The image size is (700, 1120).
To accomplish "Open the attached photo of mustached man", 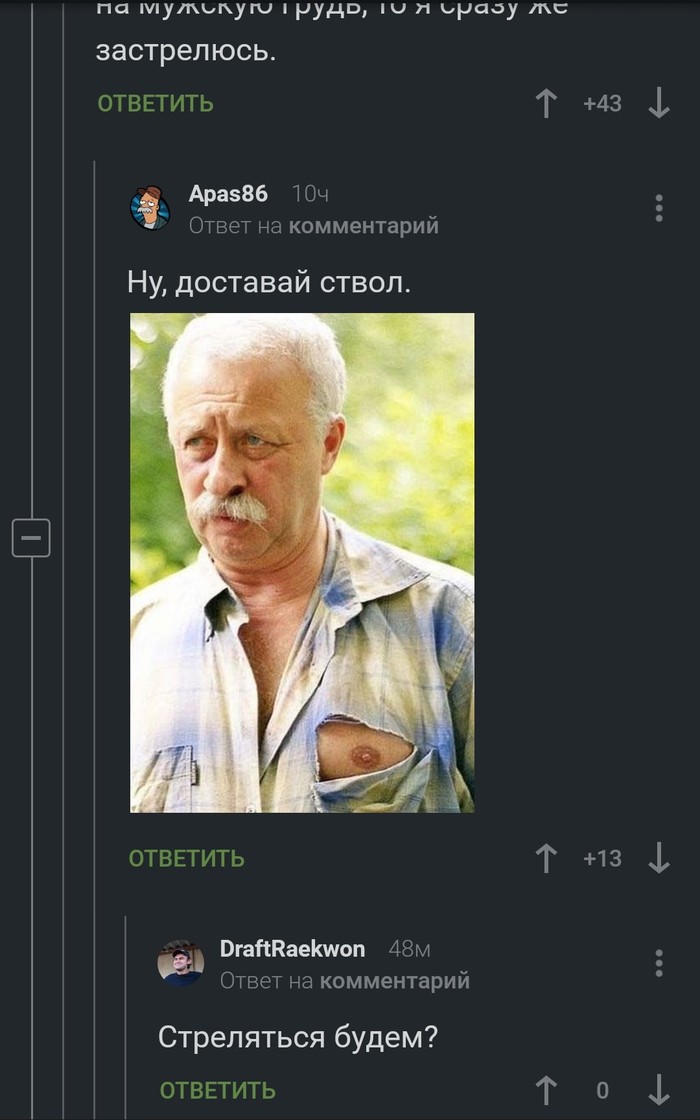I will click(302, 563).
